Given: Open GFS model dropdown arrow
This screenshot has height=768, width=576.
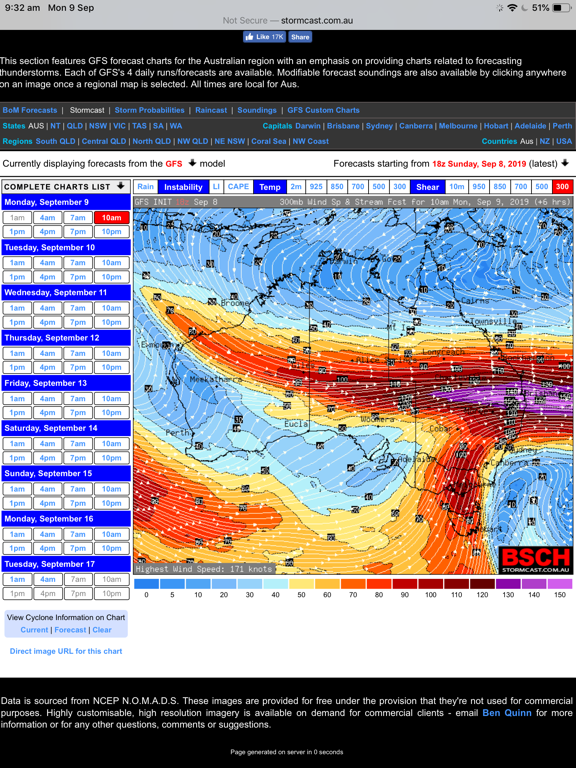Looking at the screenshot, I should tap(192, 163).
